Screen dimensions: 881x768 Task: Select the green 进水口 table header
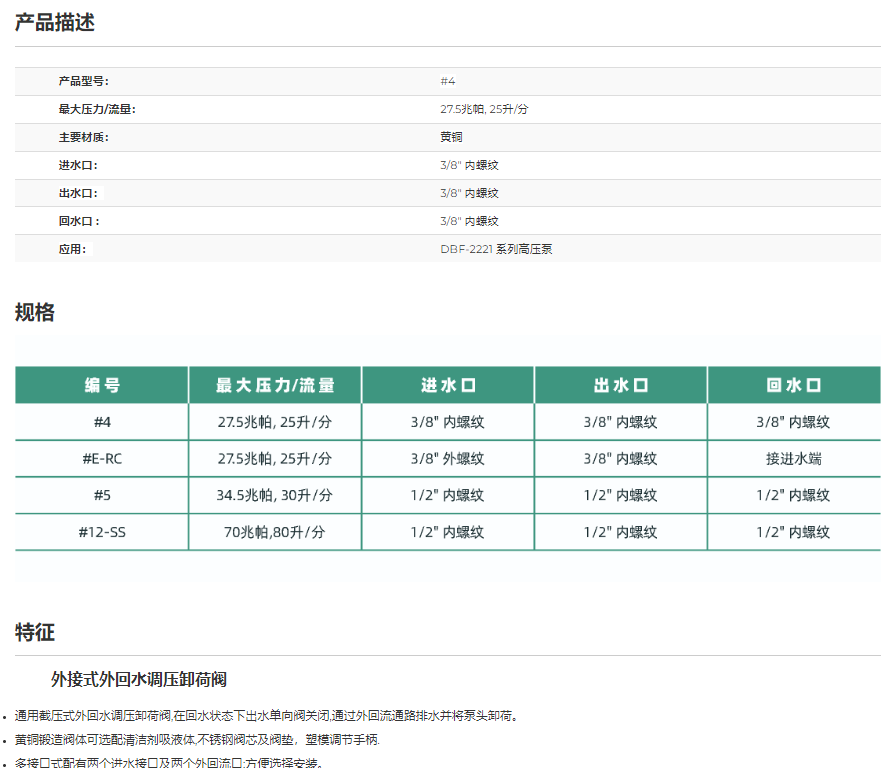tap(448, 385)
